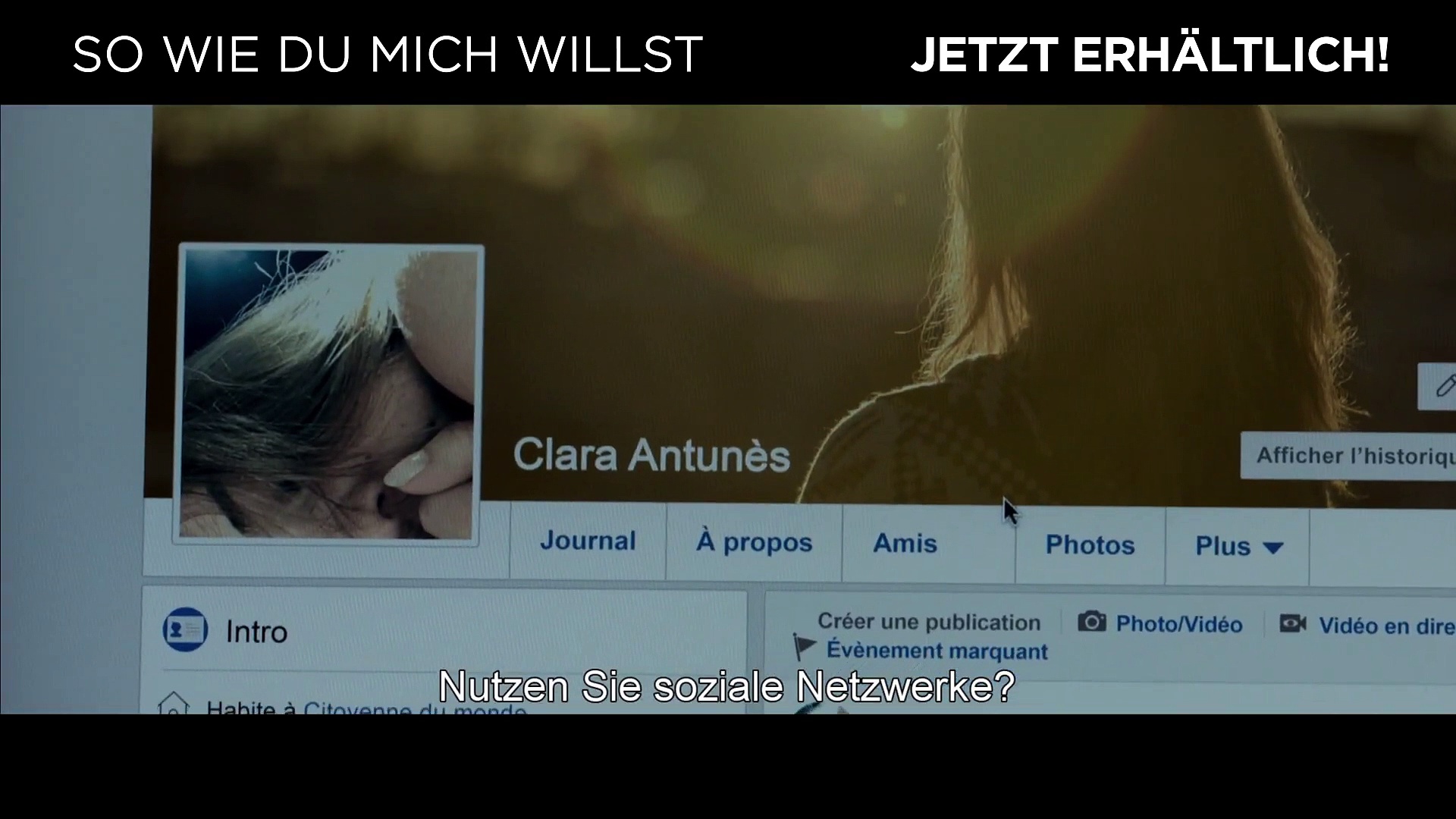Expand the Plus dropdown menu

click(1222, 546)
